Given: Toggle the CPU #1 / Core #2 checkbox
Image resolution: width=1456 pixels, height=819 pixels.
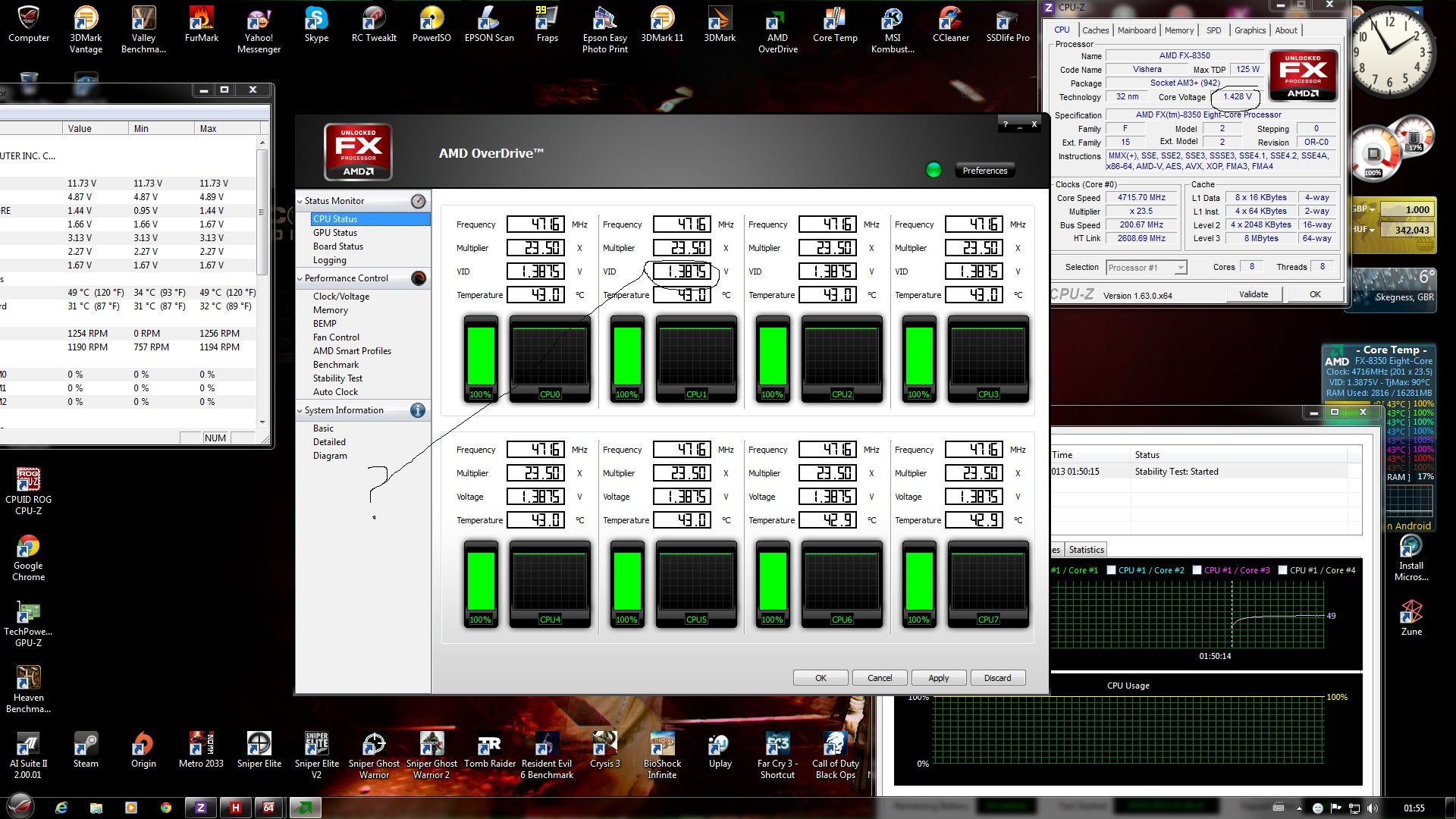Looking at the screenshot, I should pos(1112,570).
